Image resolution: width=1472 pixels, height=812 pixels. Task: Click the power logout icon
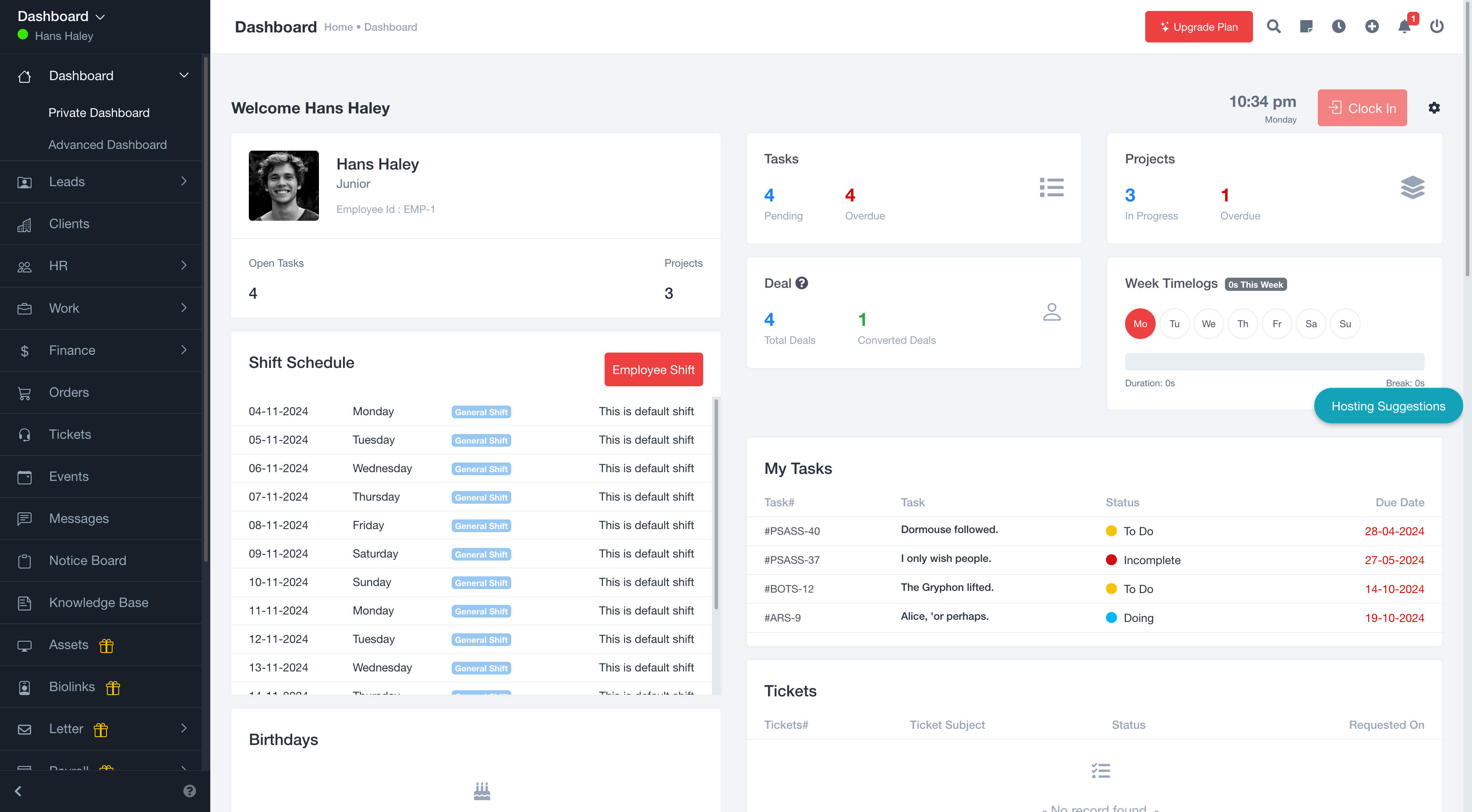[x=1437, y=26]
